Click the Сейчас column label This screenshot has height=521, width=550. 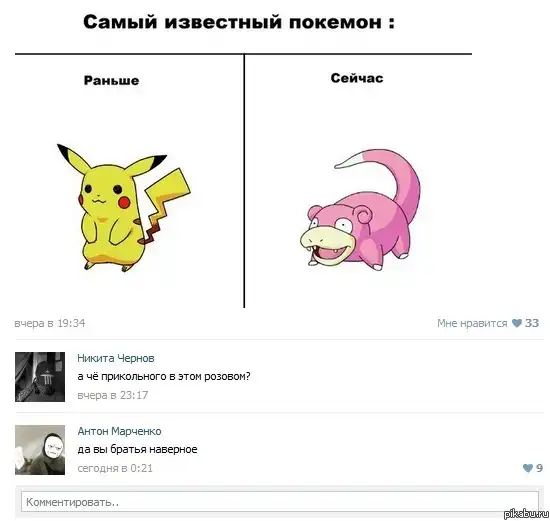coord(357,78)
